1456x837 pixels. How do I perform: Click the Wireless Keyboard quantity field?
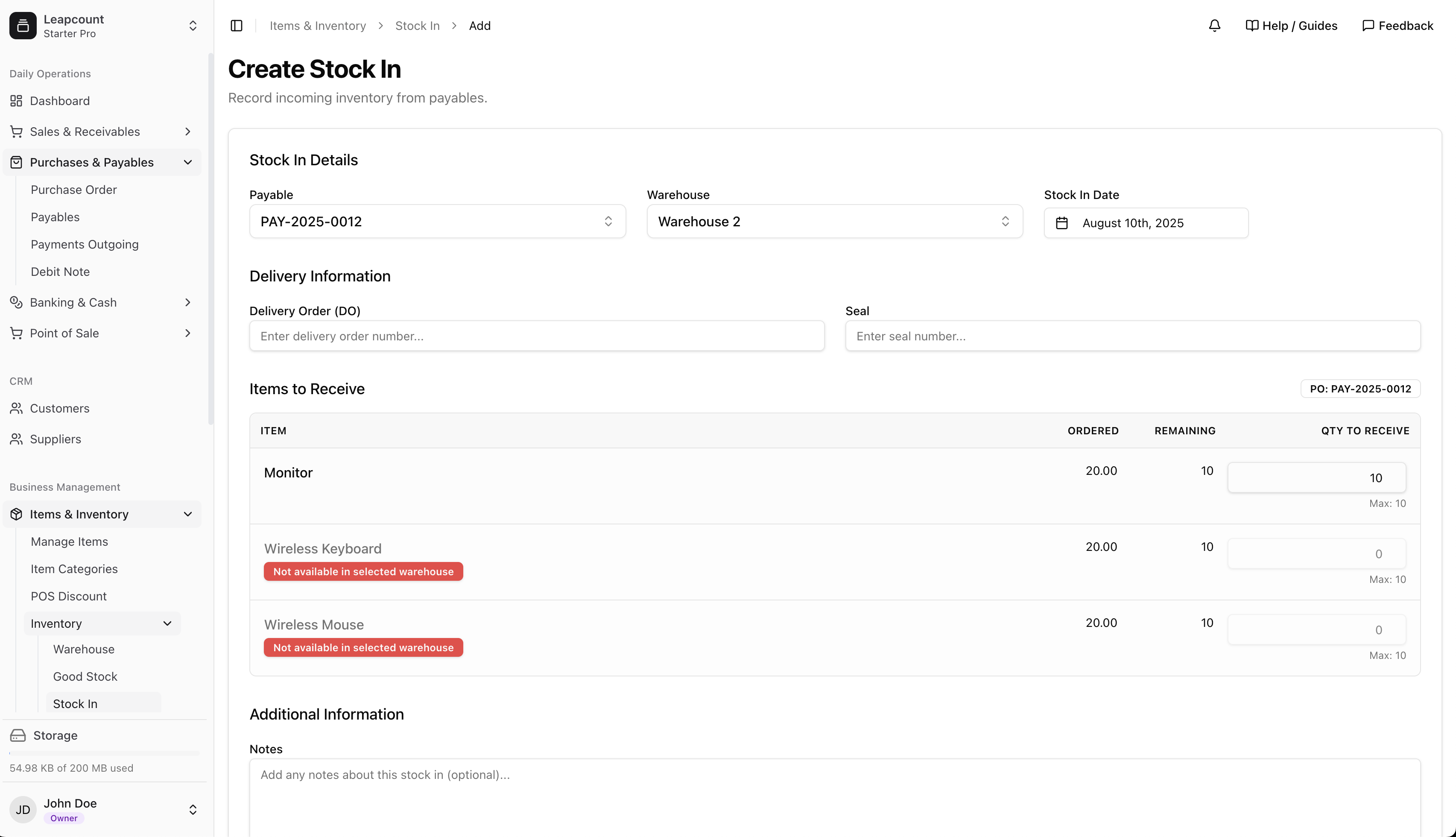click(x=1316, y=554)
